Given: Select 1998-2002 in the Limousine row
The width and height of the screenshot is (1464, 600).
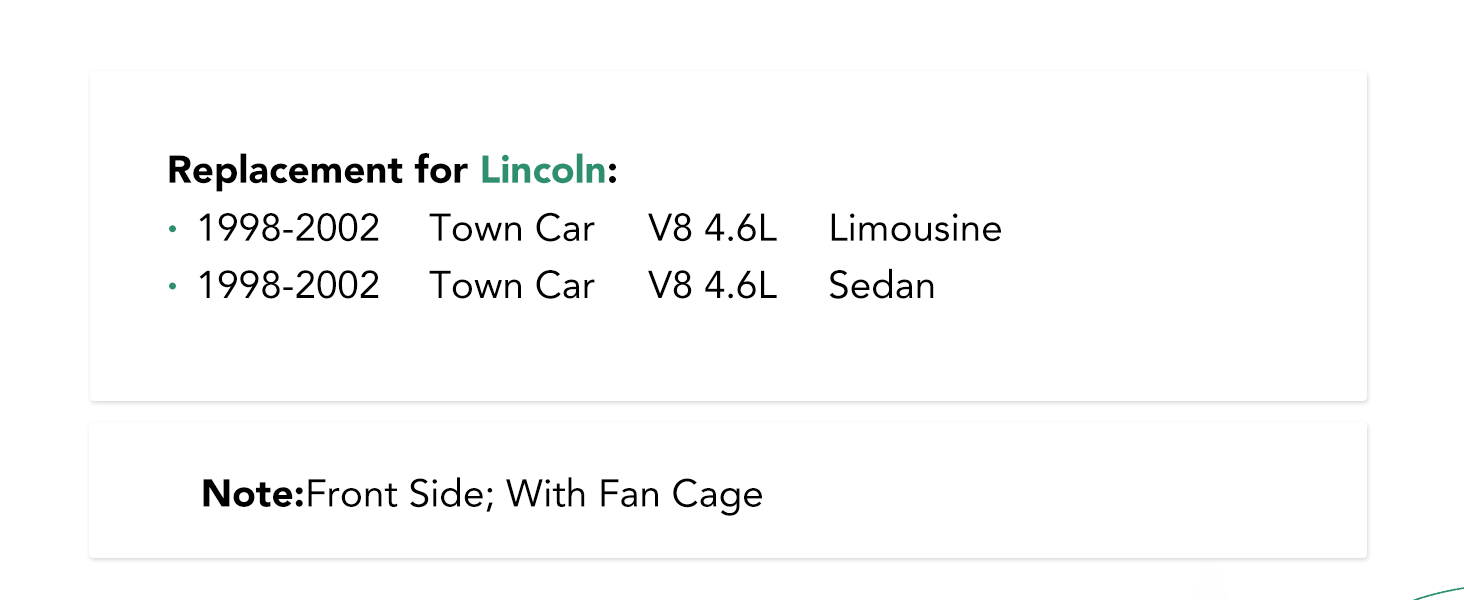Looking at the screenshot, I should [288, 229].
